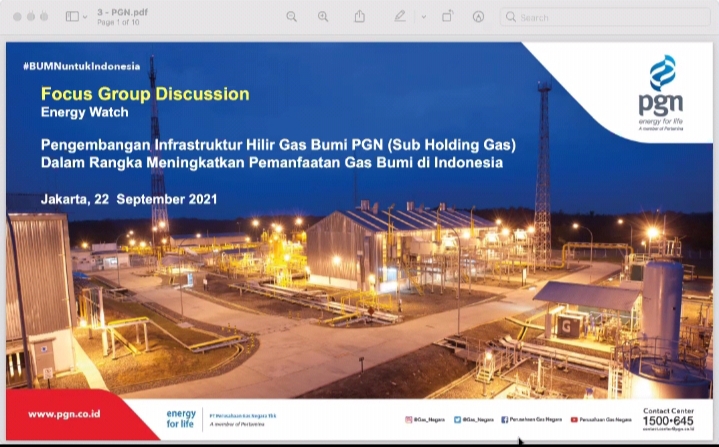Click the PGN logo on the slide
This screenshot has width=719, height=447.
[x=661, y=93]
